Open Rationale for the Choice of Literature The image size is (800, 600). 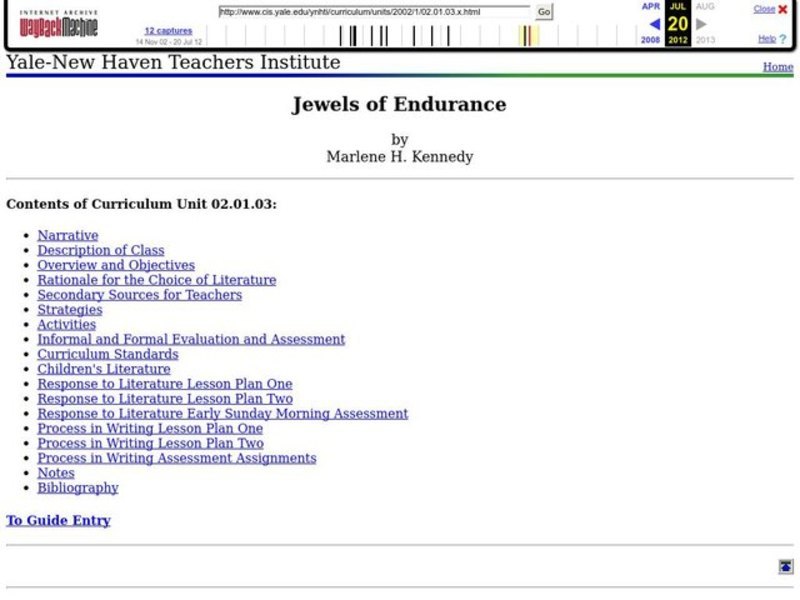157,280
